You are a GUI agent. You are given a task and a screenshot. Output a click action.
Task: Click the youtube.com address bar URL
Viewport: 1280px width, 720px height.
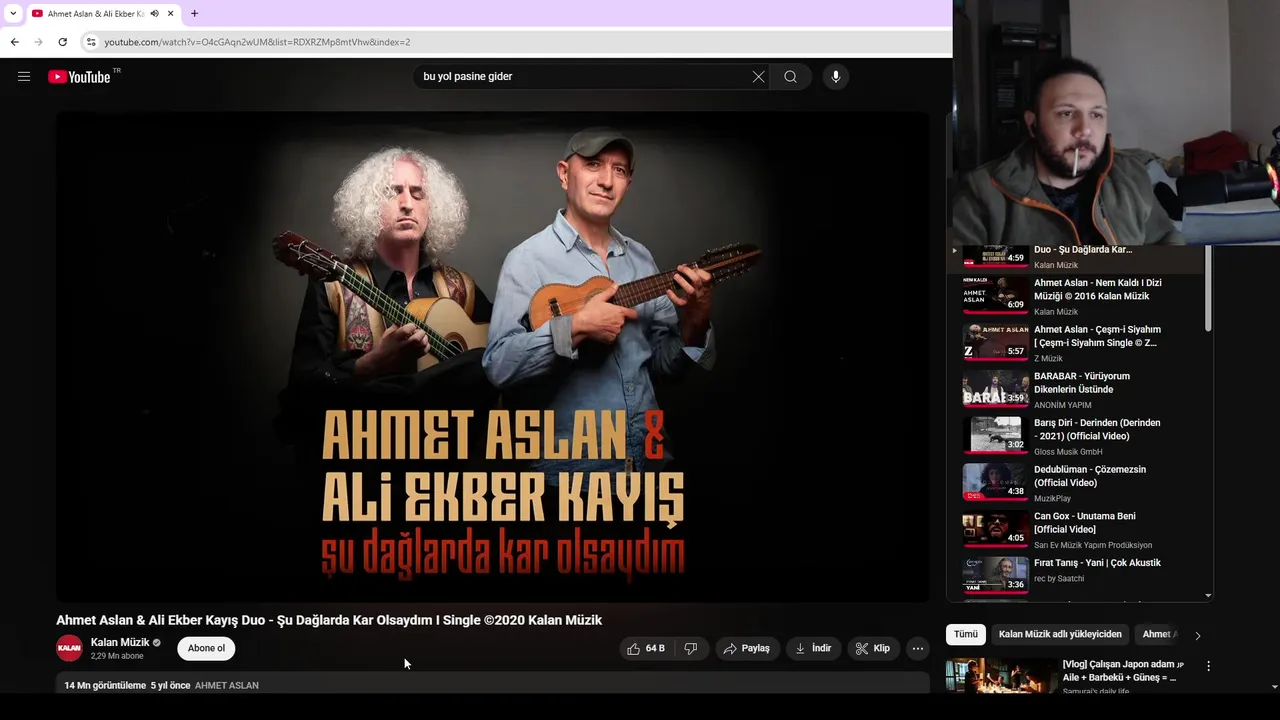coord(257,42)
